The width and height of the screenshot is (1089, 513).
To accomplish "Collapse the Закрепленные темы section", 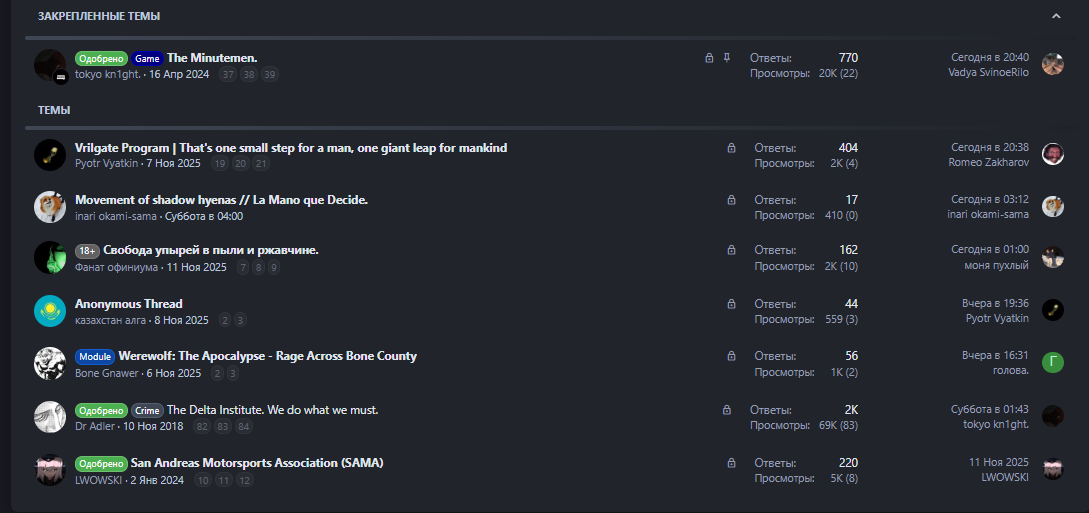I will click(x=1056, y=16).
